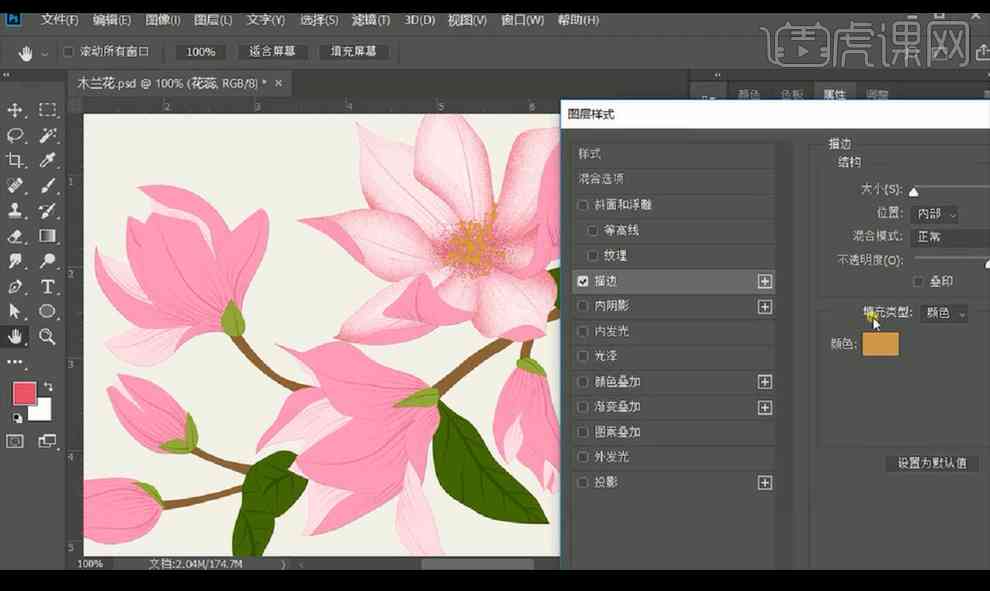Open the Image menu
Image resolution: width=990 pixels, height=591 pixels.
(x=162, y=20)
